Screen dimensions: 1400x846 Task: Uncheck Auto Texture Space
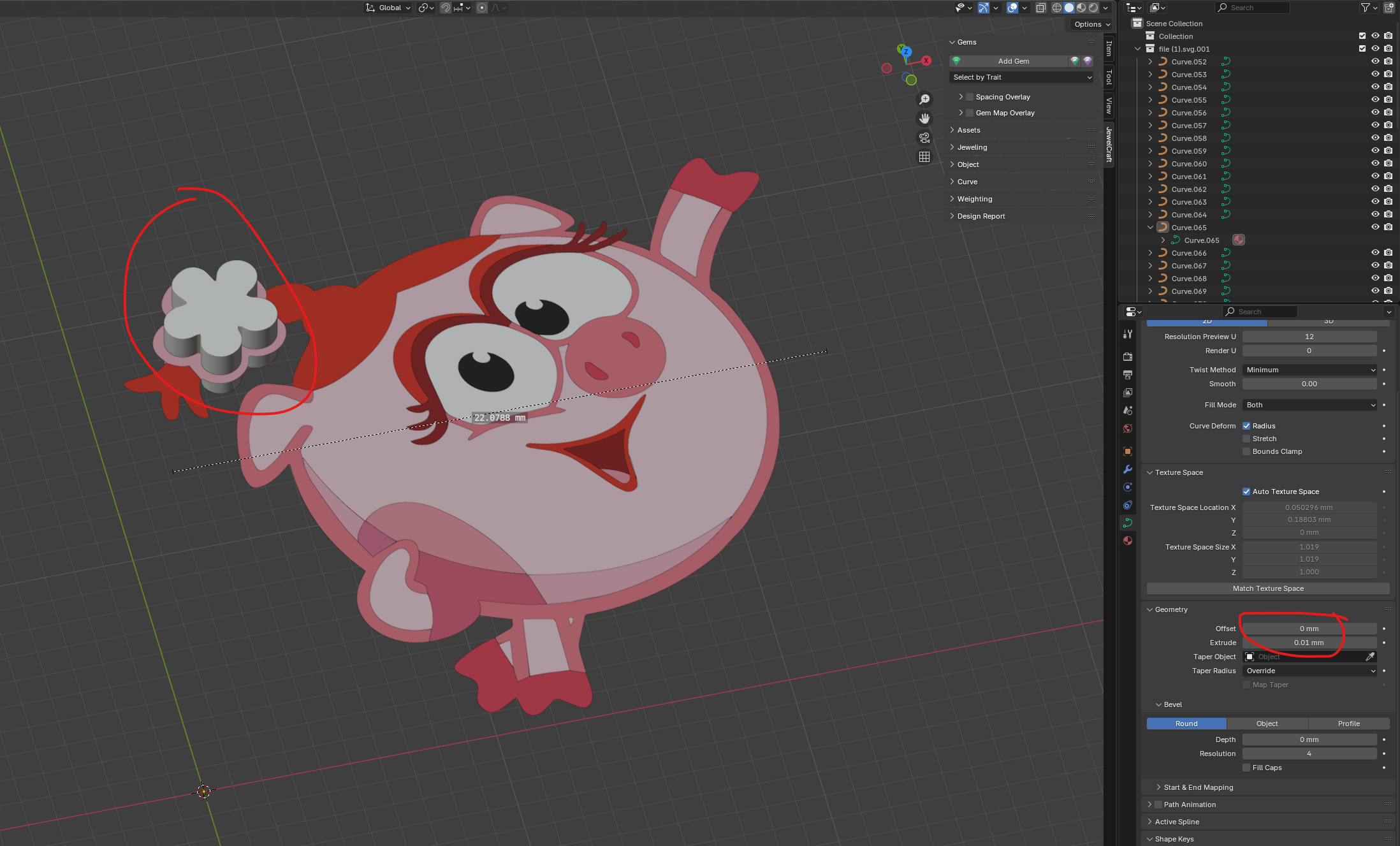(1246, 492)
